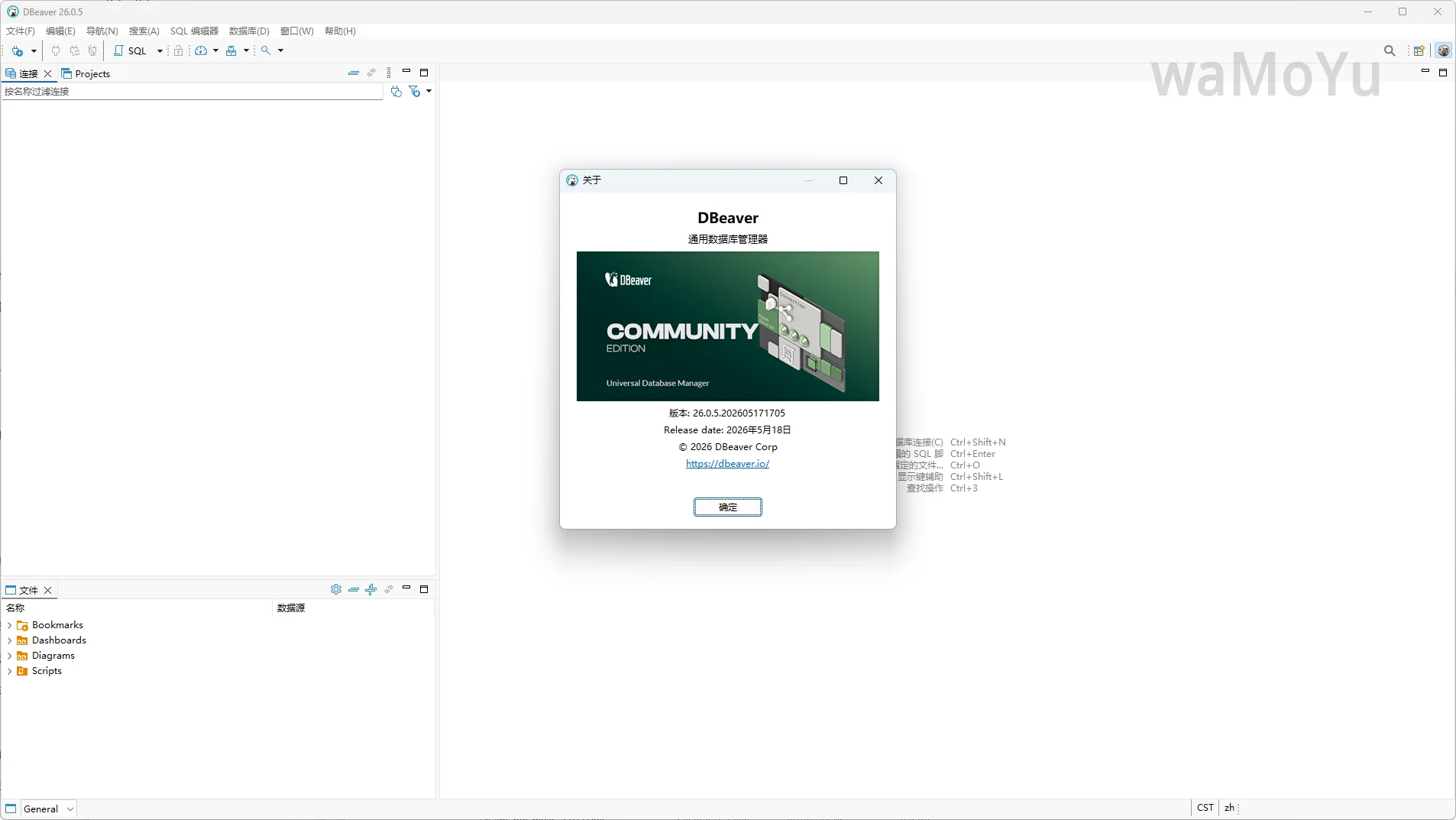This screenshot has width=1456, height=820.
Task: Expand the Scripts folder
Action: point(9,672)
